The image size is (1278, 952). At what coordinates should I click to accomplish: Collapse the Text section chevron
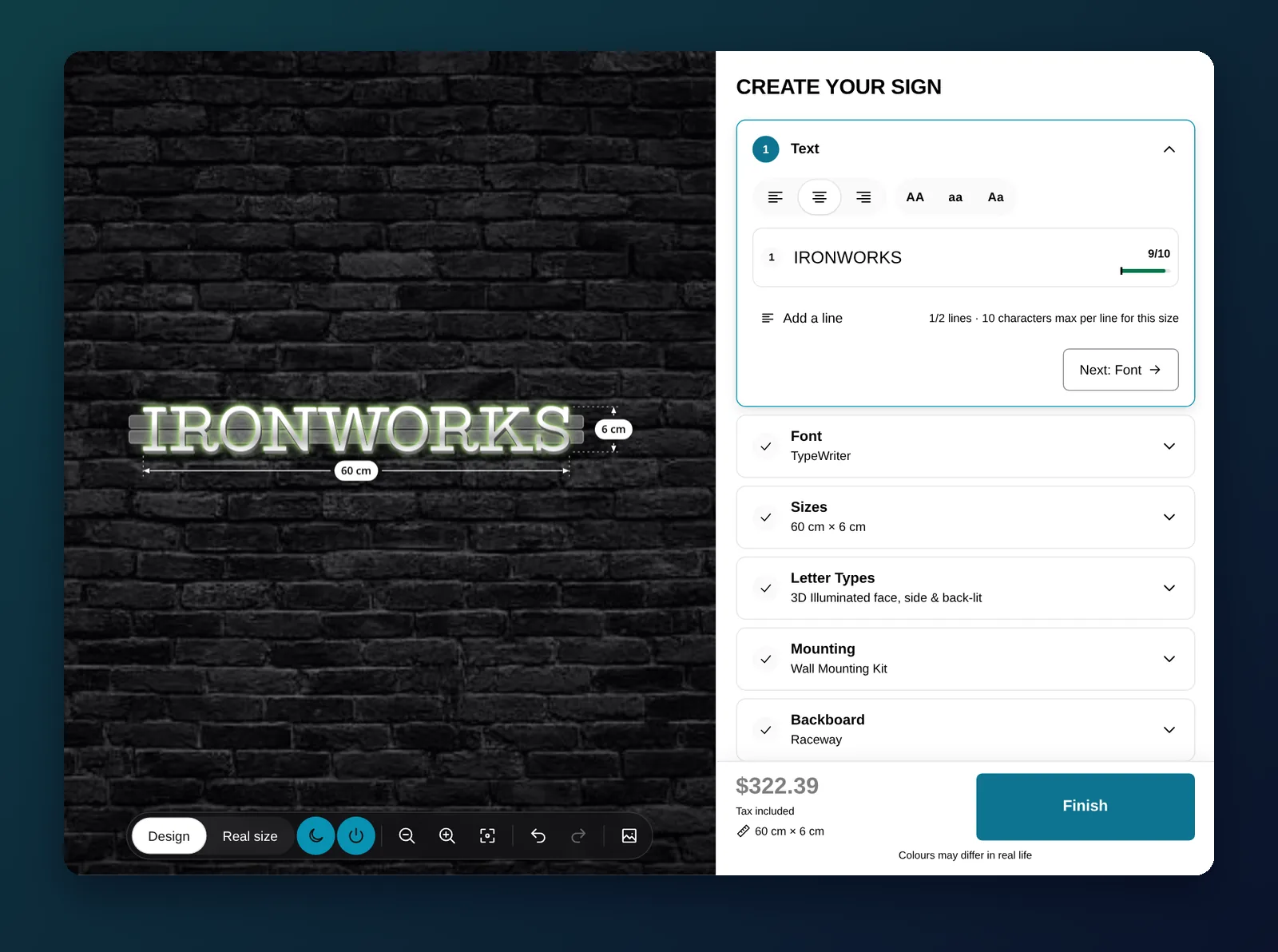[1169, 149]
